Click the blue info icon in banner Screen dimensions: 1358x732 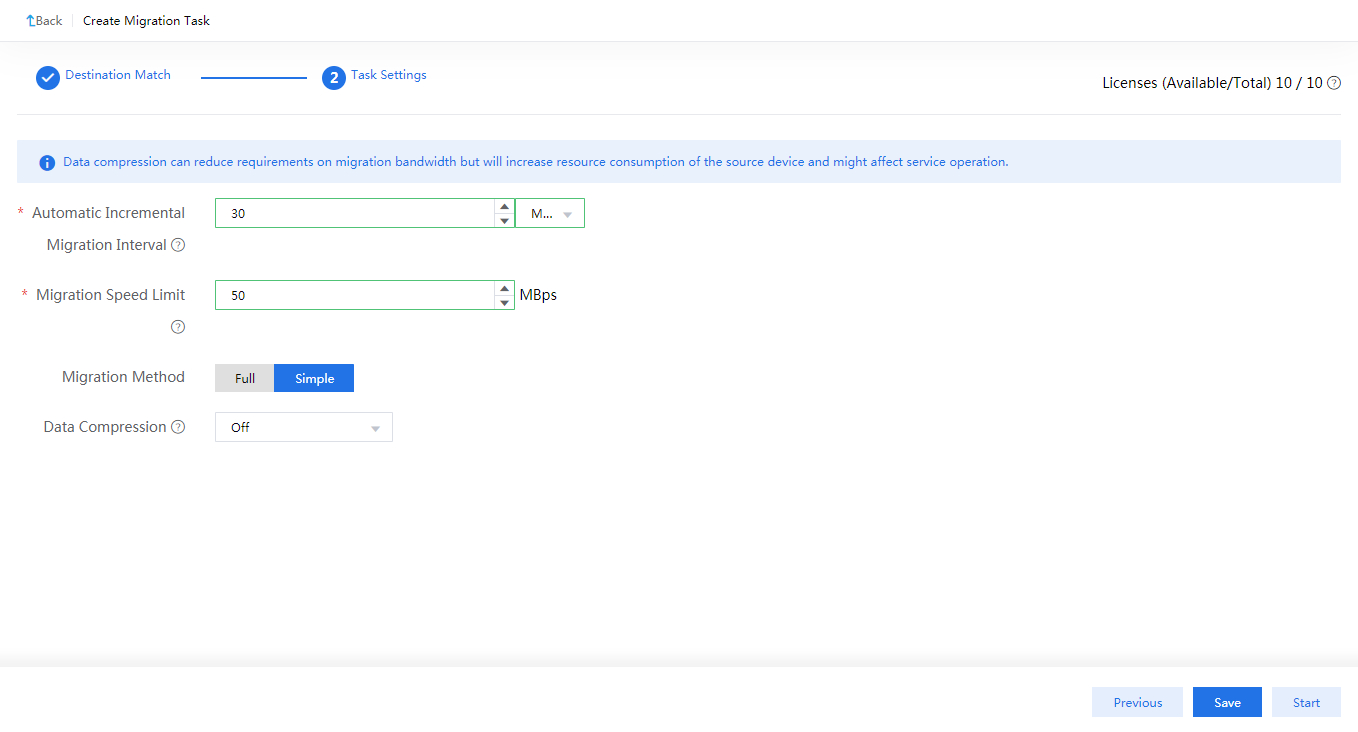point(47,162)
